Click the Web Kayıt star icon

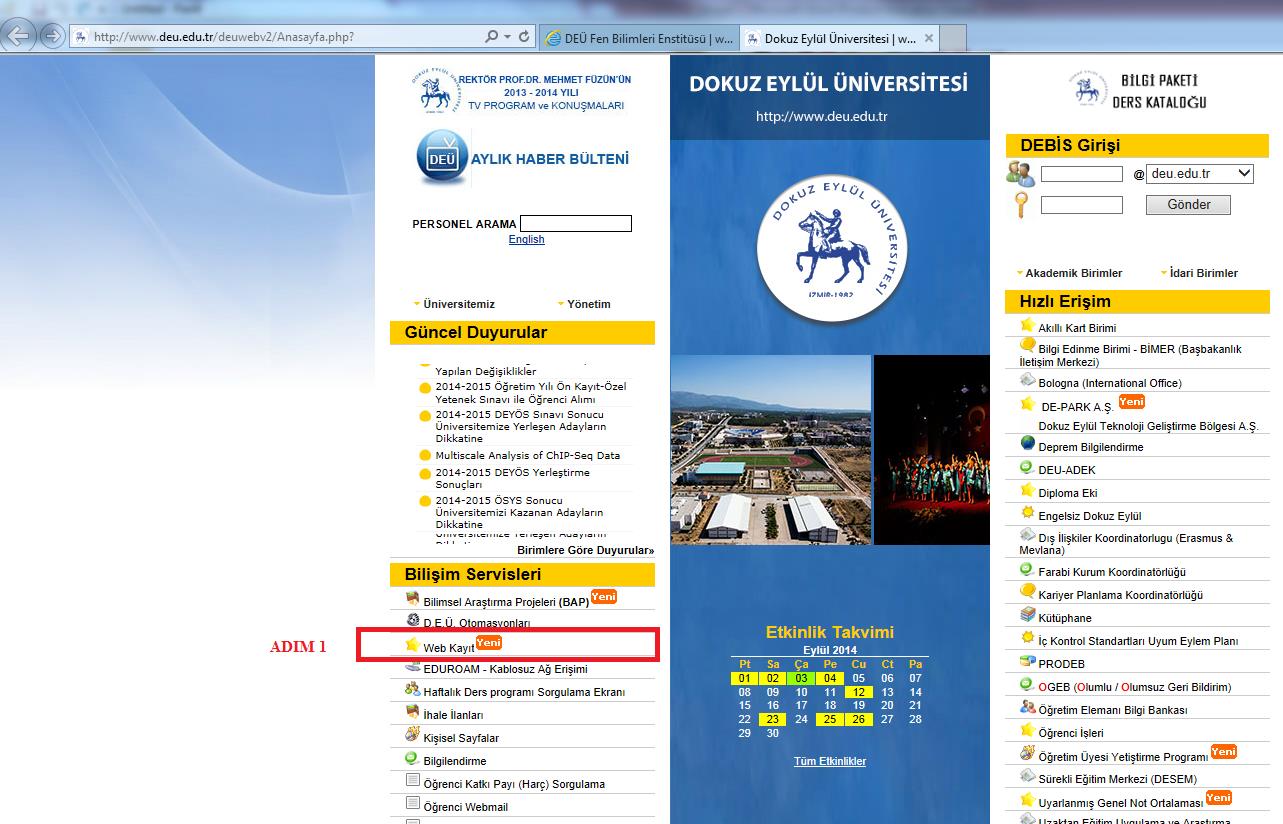(x=412, y=646)
